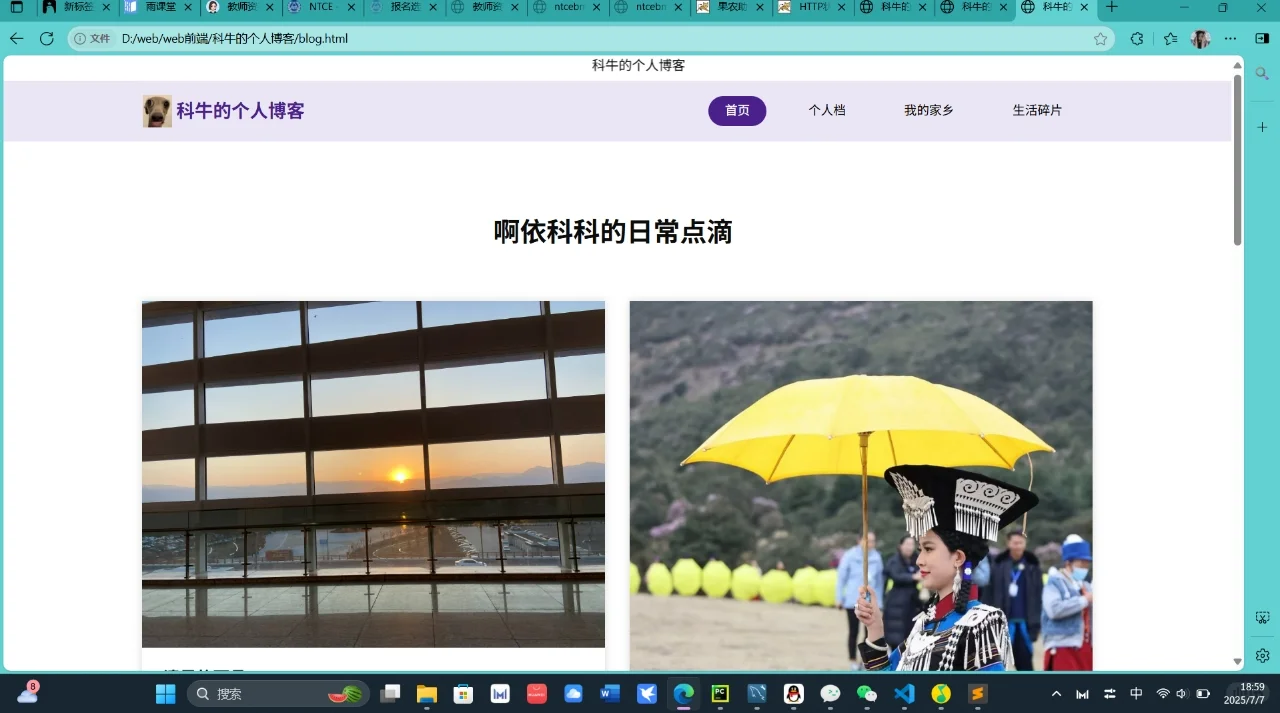The image size is (1280, 713).
Task: Open the red Huawei app on the taskbar
Action: [537, 694]
